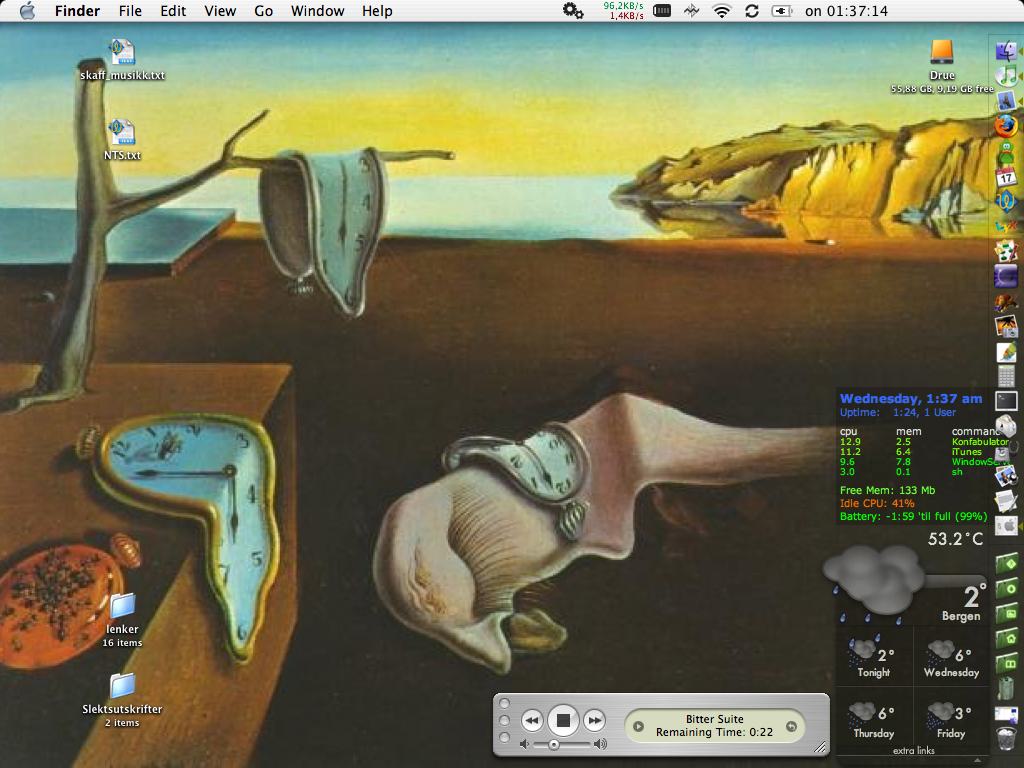1024x768 pixels.
Task: Open the lenker folder on desktop
Action: (x=122, y=606)
